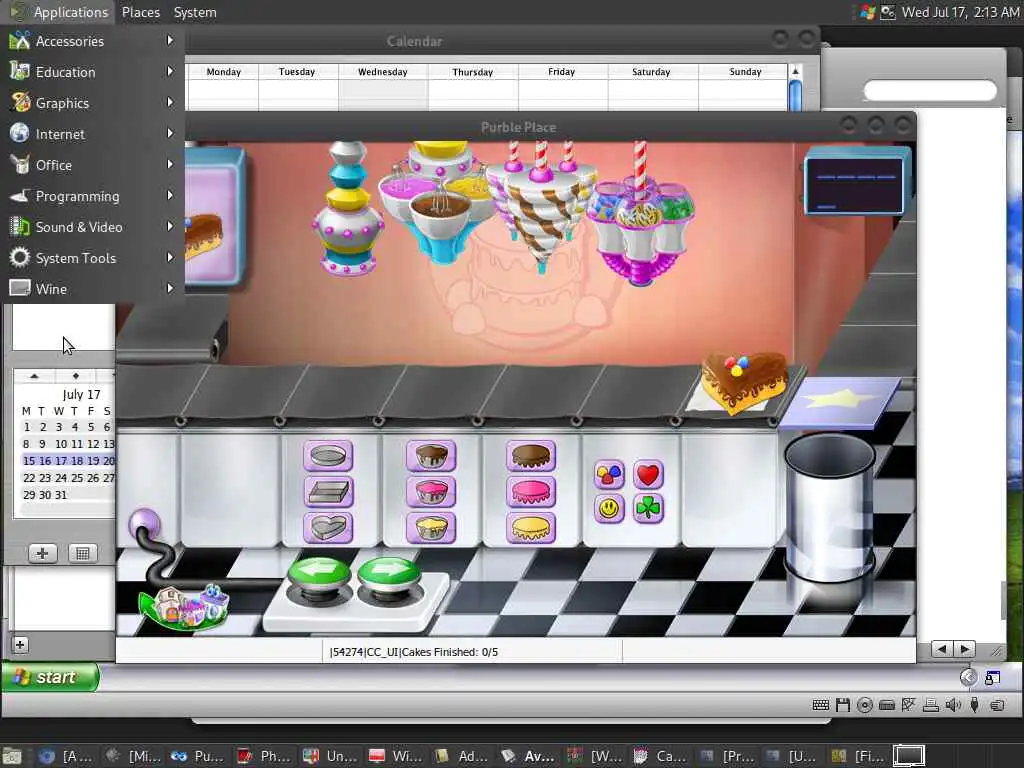Image resolution: width=1024 pixels, height=768 pixels.
Task: Open the Programming submenu arrow
Action: [170, 195]
